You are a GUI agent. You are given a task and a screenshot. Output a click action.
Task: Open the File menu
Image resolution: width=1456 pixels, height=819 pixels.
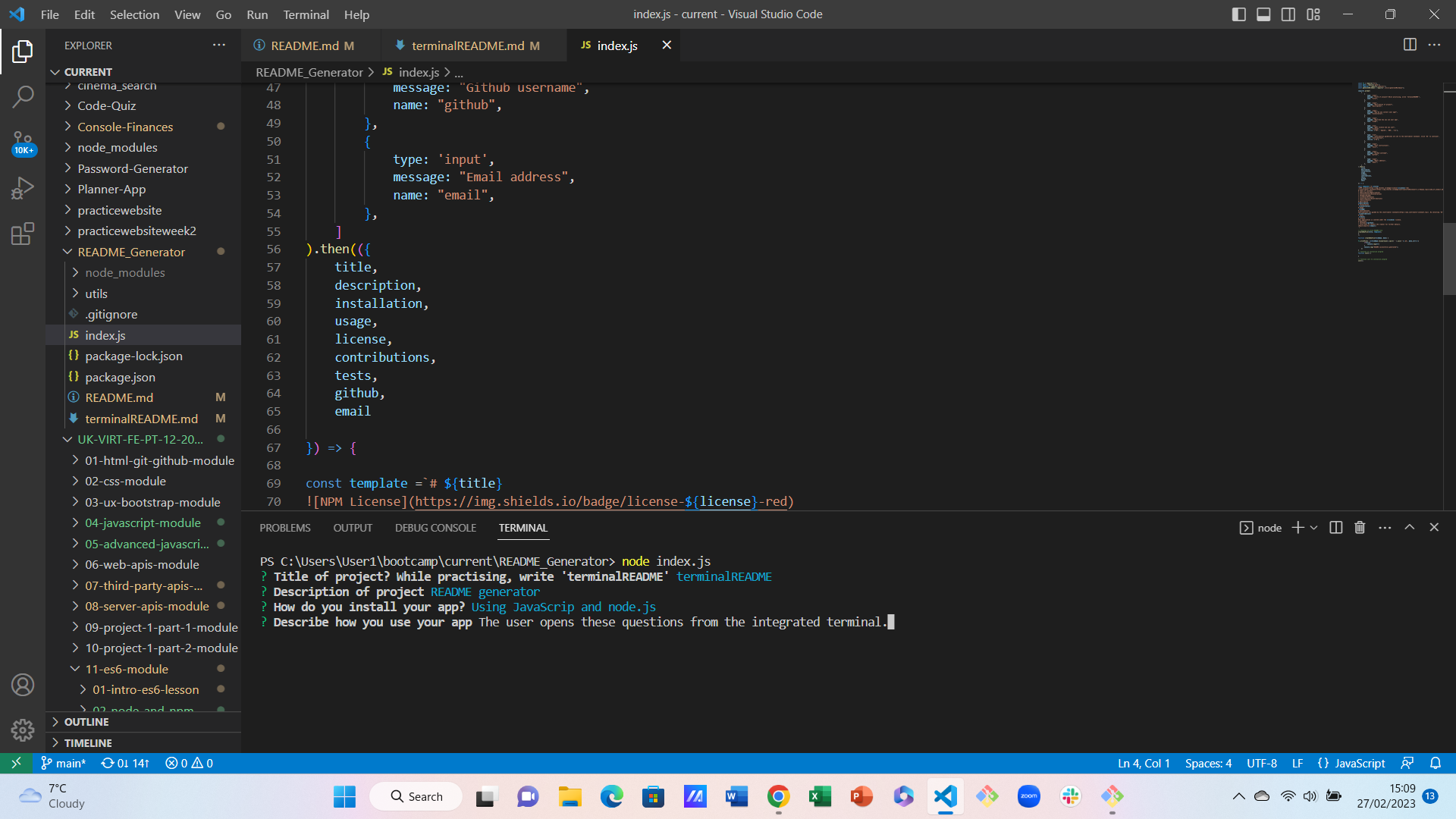point(49,14)
